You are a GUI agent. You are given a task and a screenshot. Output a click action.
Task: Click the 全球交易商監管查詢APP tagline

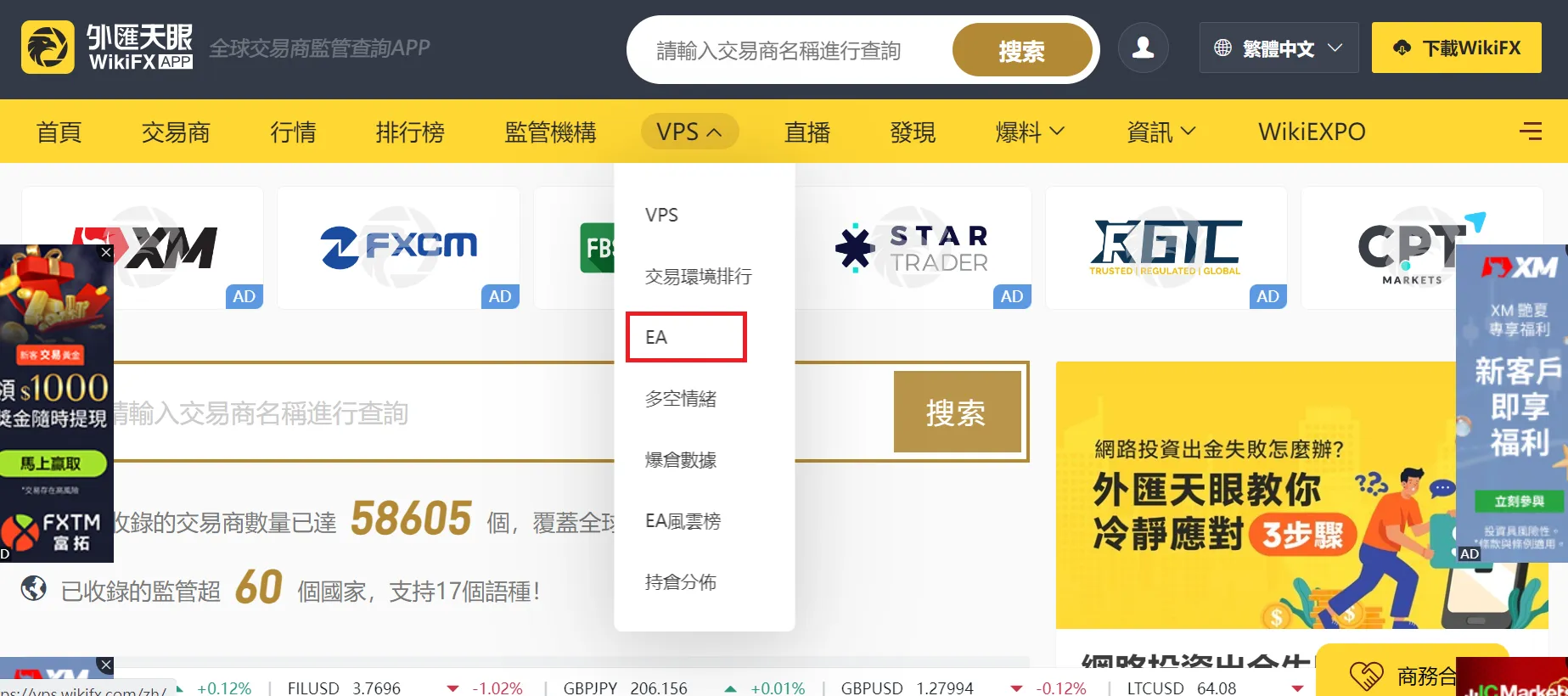(319, 48)
